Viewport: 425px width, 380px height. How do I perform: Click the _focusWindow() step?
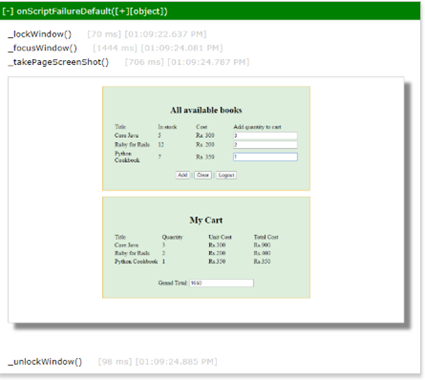42,48
